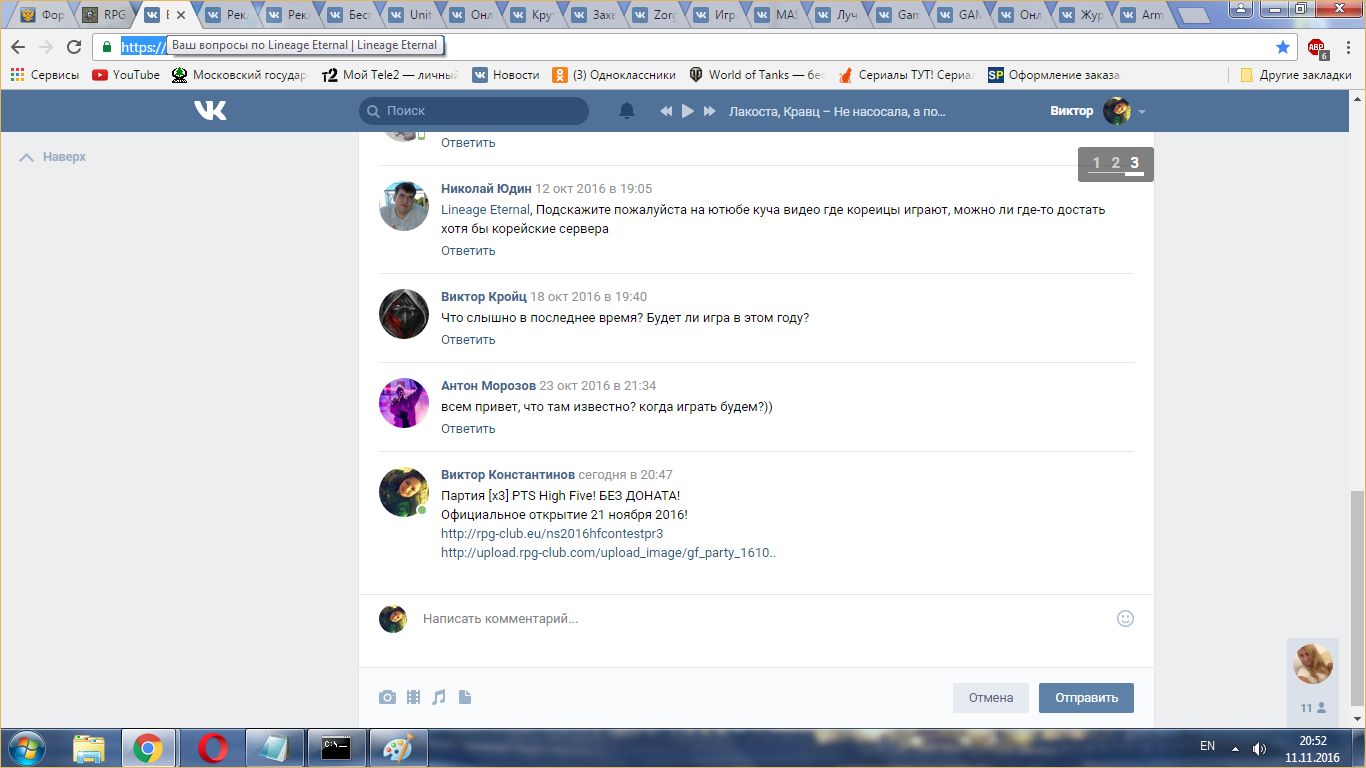Open the Другие закладки bookmarks folder

click(1296, 75)
